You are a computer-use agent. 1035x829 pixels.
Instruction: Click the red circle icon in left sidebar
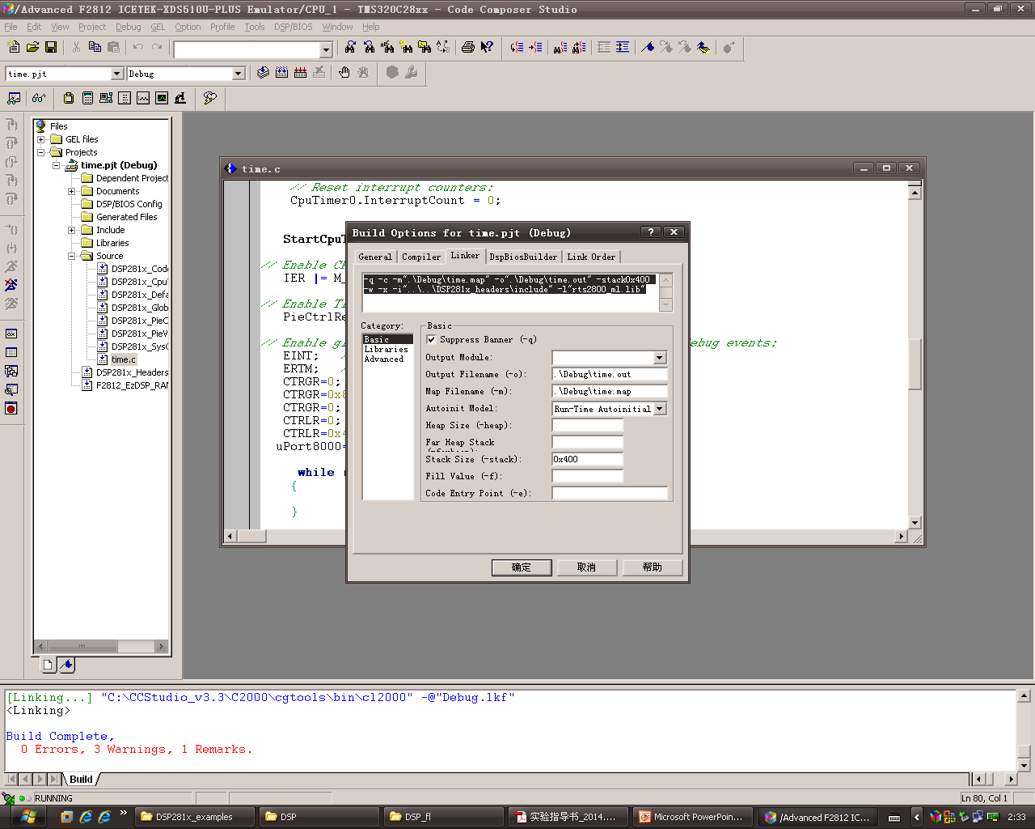pyautogui.click(x=11, y=409)
